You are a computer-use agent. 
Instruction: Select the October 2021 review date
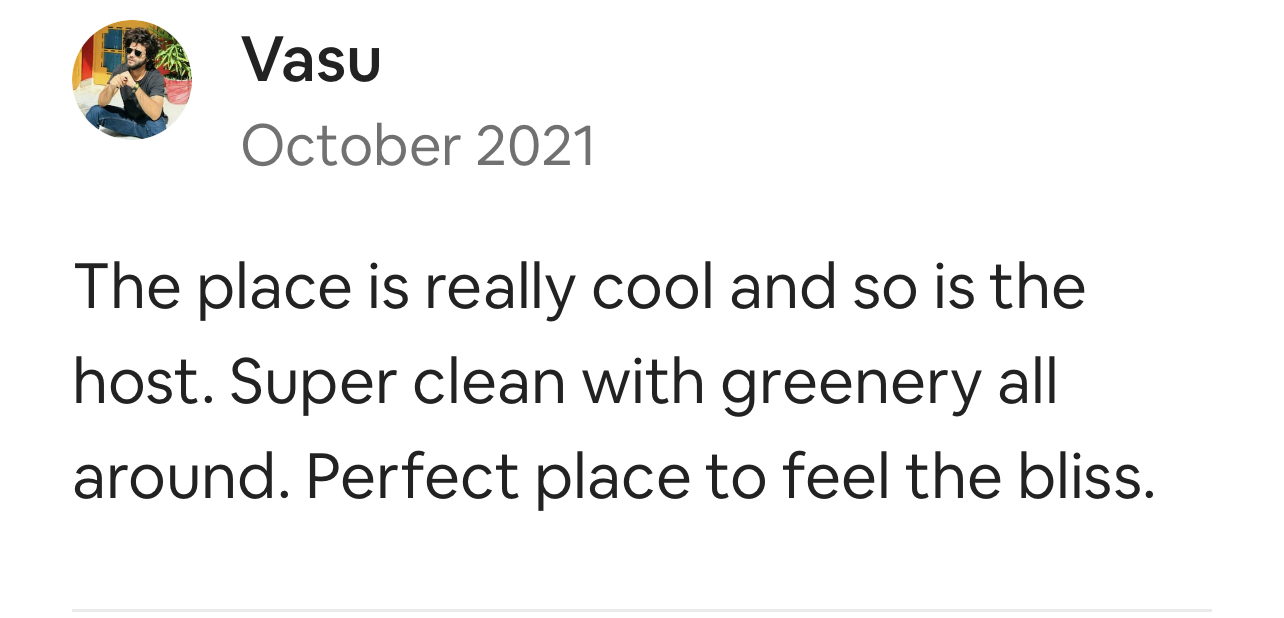click(418, 146)
